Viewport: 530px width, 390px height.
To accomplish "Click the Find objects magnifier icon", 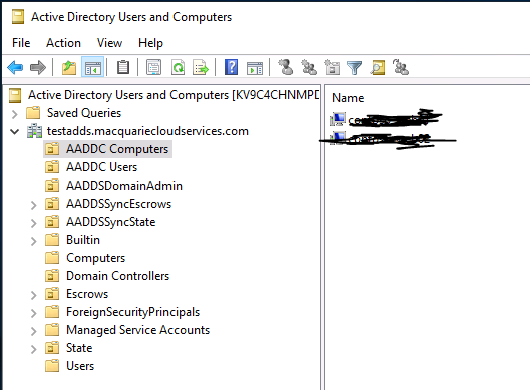I will [x=378, y=67].
